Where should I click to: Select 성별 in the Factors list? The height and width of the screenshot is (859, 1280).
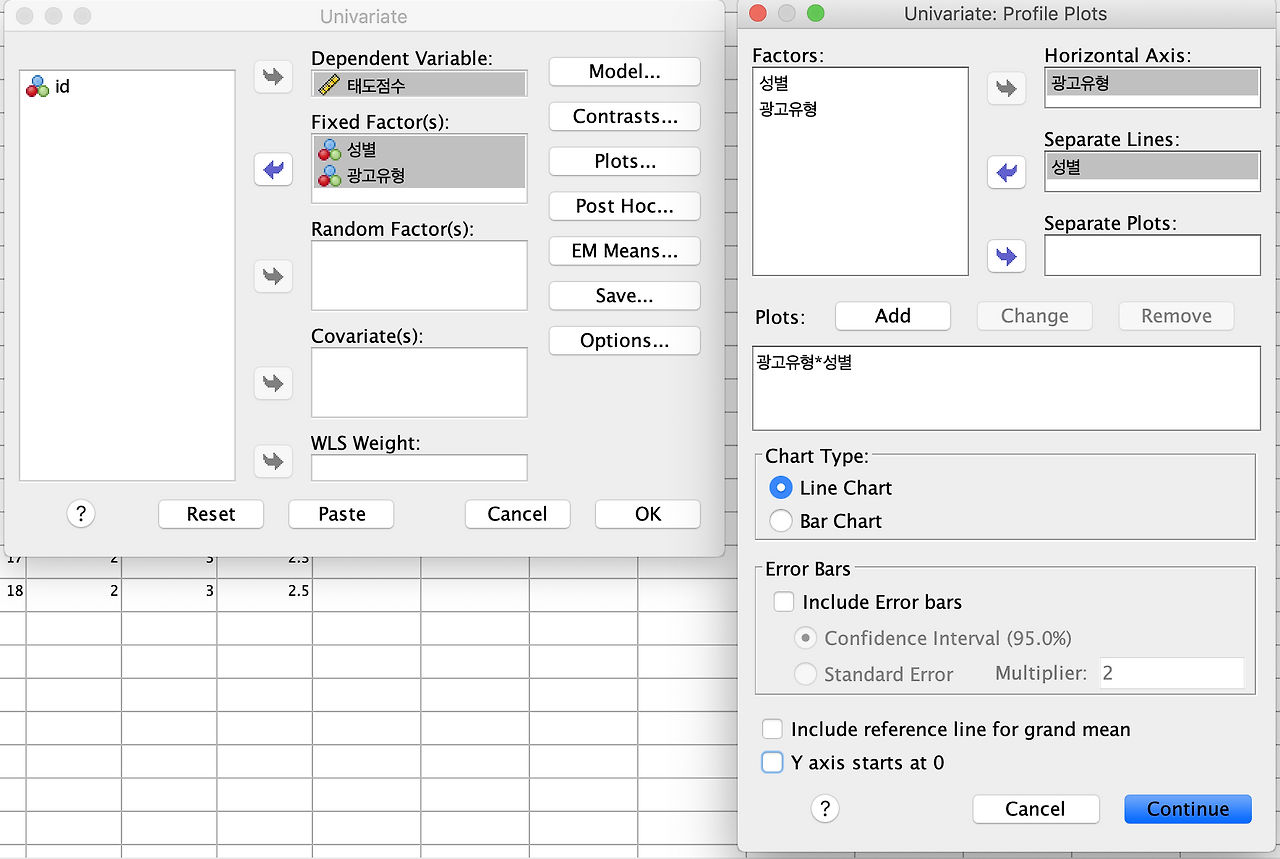click(860, 84)
